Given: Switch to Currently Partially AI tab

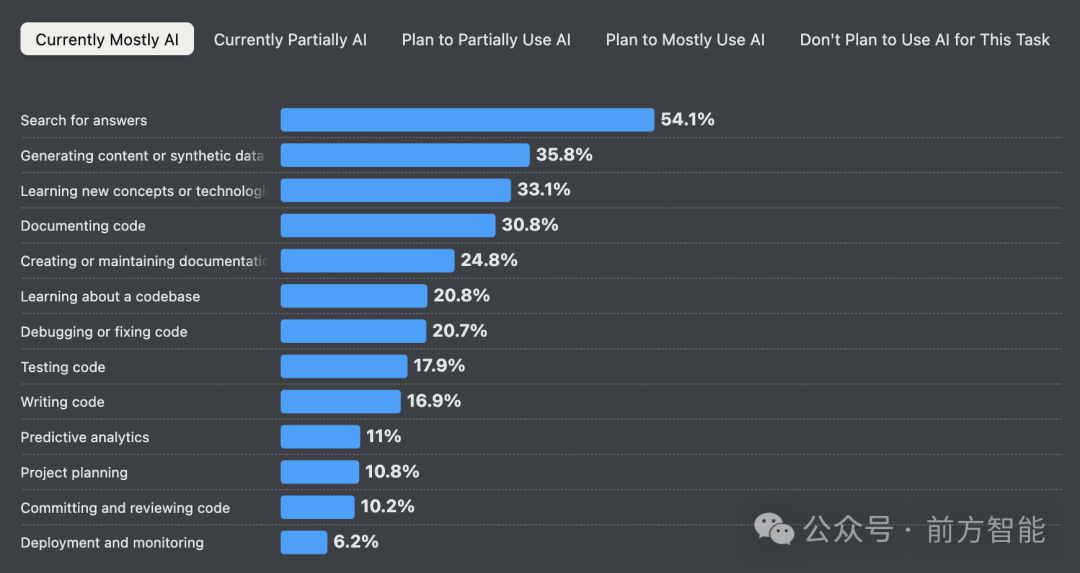Looking at the screenshot, I should coord(290,40).
